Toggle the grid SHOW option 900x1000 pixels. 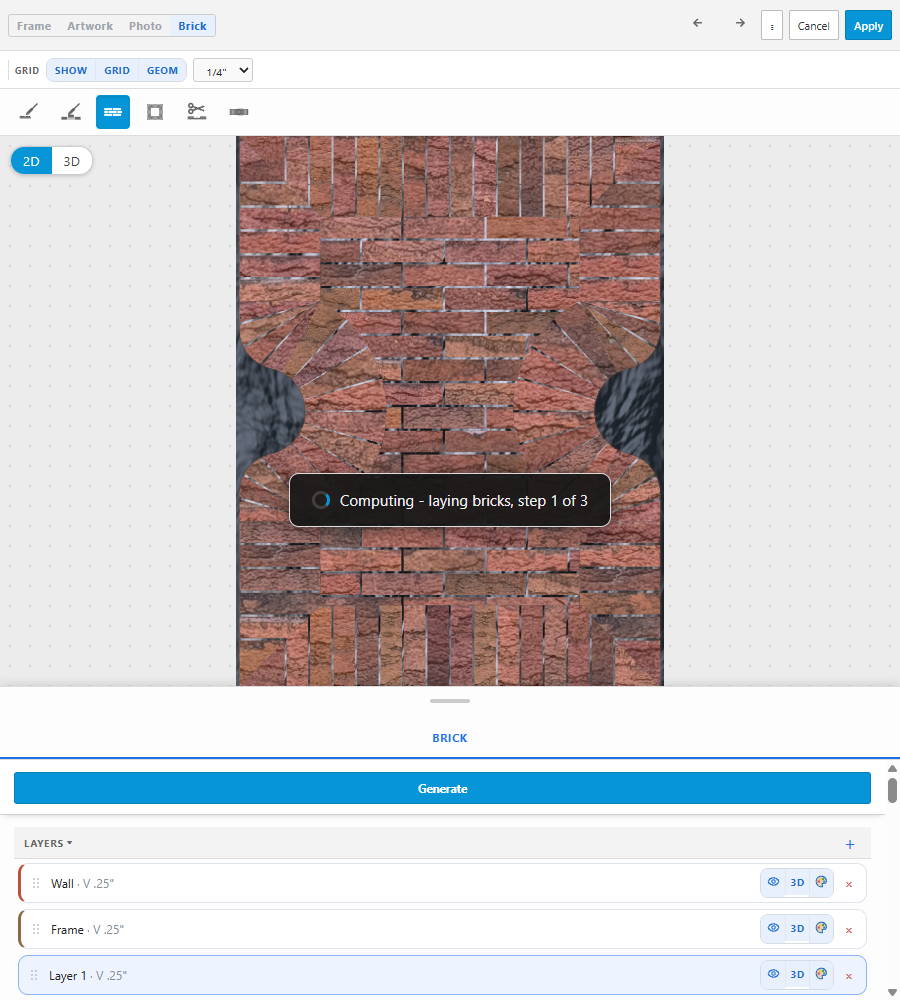click(71, 70)
